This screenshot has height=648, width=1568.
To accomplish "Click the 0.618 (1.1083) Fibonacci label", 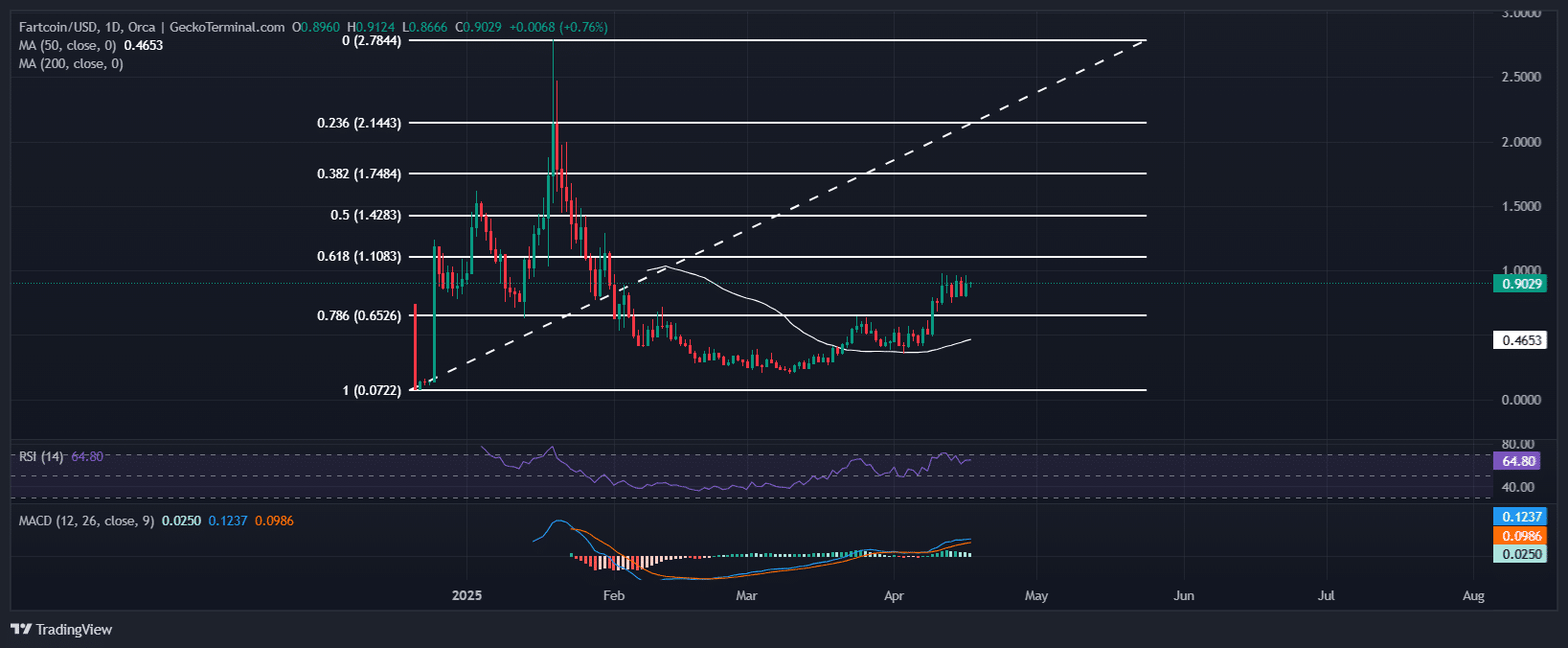I will tap(359, 257).
